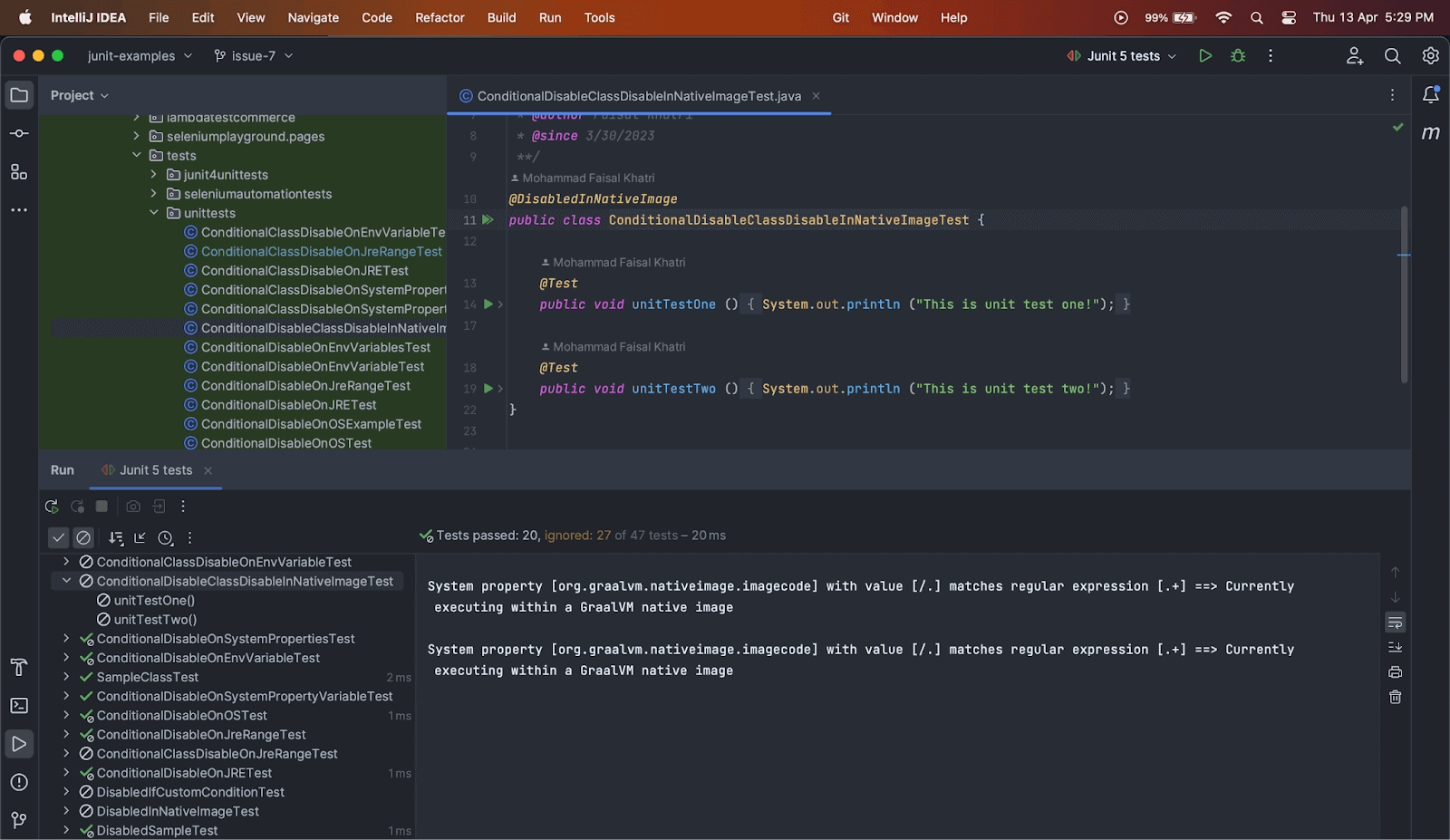Select the Junit 5 tests run tab
1450x840 pixels.
click(x=155, y=470)
